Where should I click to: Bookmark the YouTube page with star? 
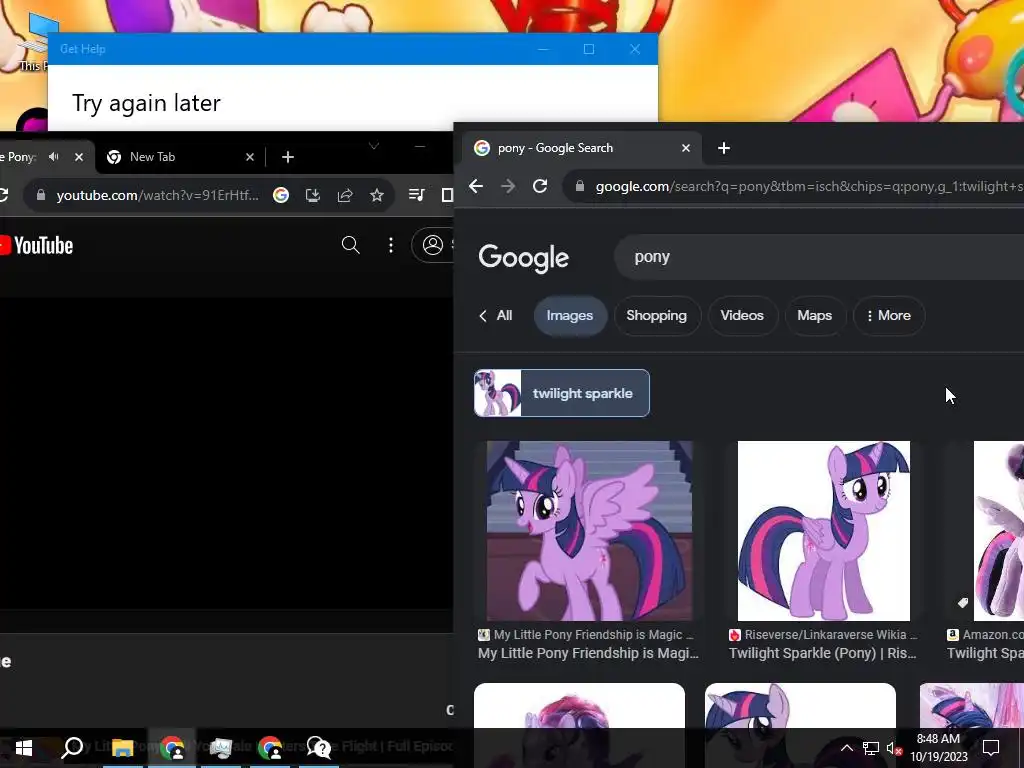pos(377,195)
